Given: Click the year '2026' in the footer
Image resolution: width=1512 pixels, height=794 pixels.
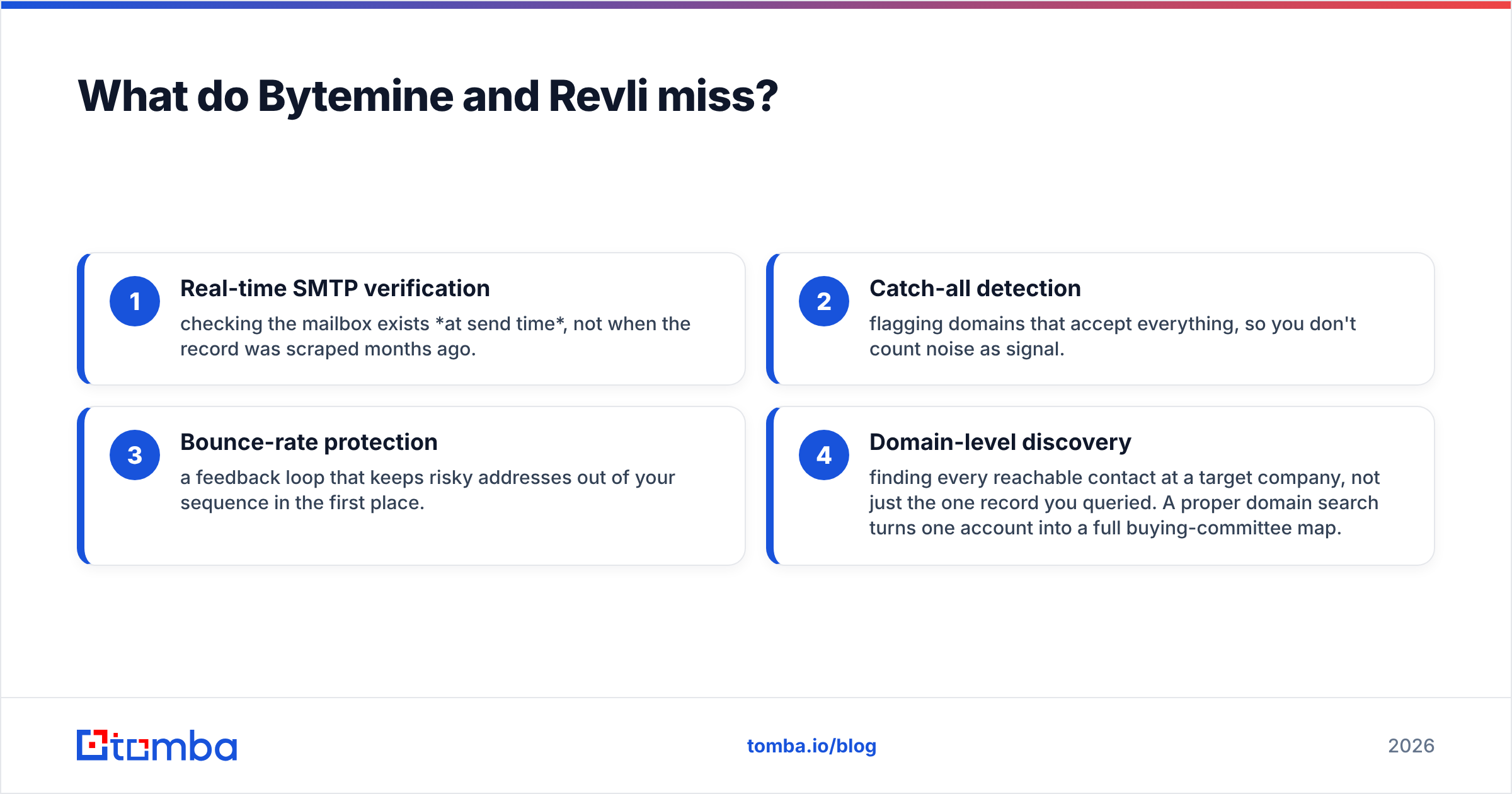Looking at the screenshot, I should [x=1411, y=746].
